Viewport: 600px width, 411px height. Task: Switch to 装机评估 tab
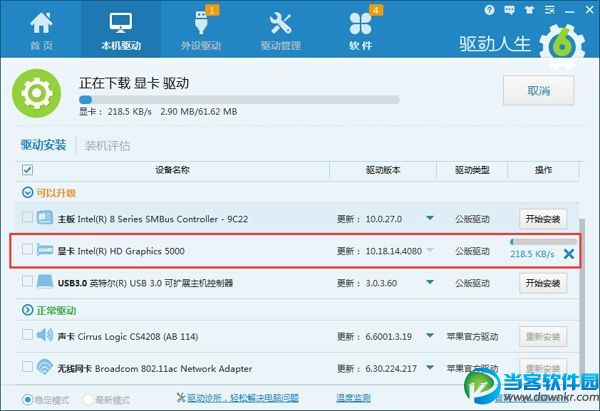pos(107,145)
